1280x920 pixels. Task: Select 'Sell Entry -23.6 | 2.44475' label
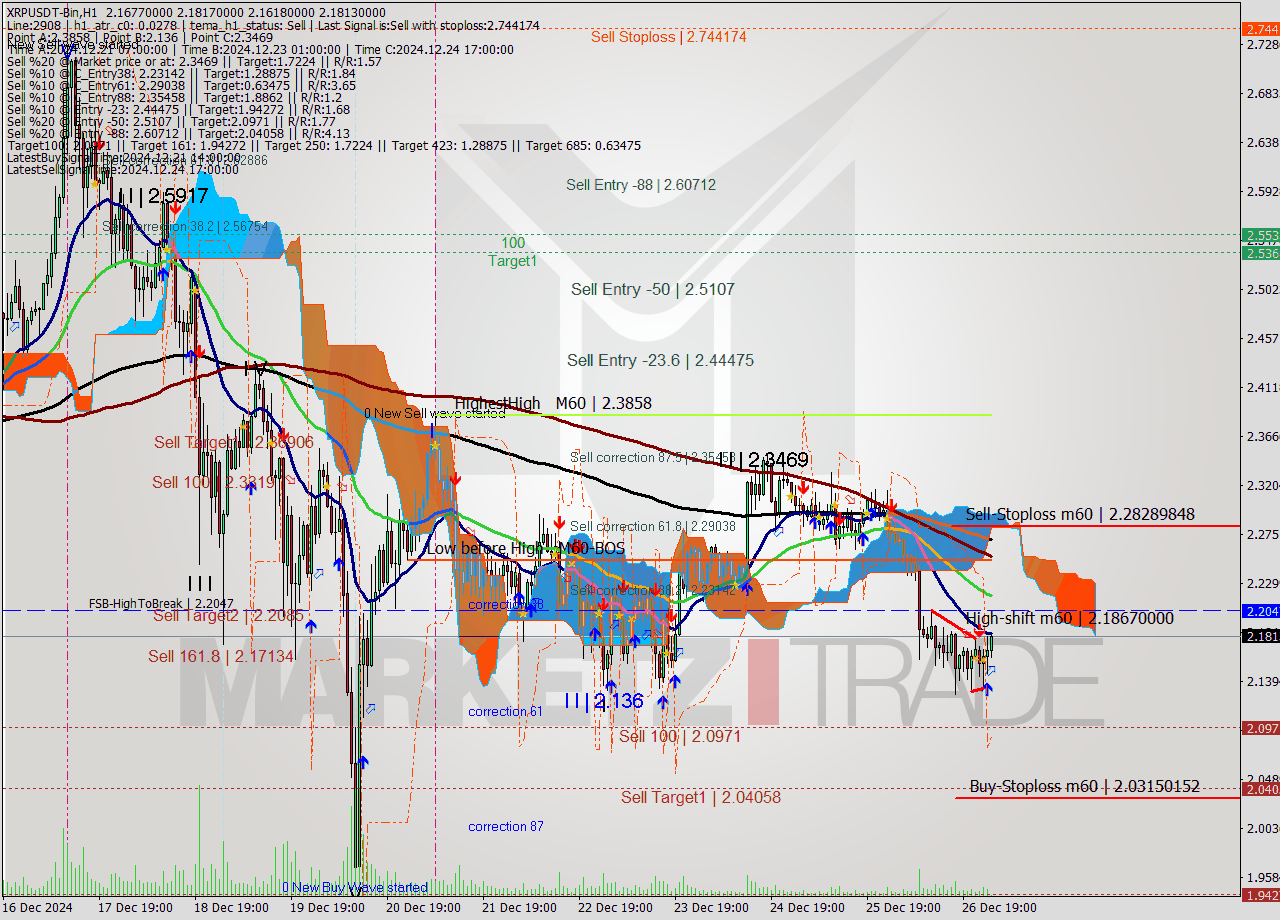(660, 361)
